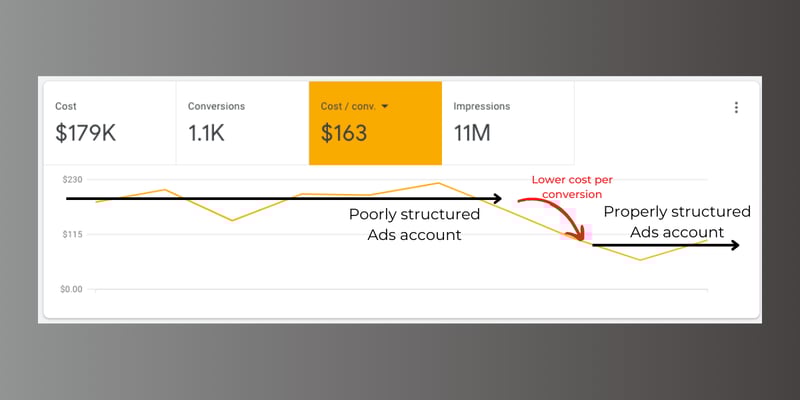
Task: Click the lowest dip of the chart line
Action: click(x=640, y=260)
